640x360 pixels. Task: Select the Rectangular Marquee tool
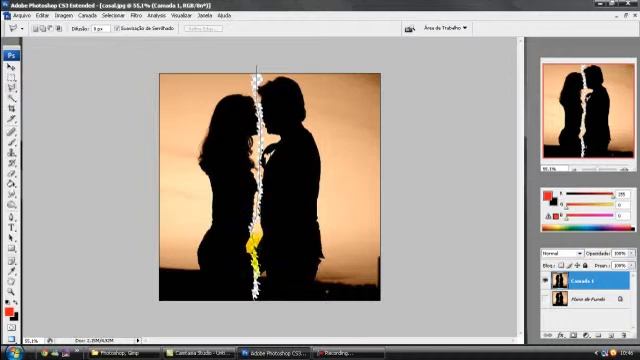11,77
